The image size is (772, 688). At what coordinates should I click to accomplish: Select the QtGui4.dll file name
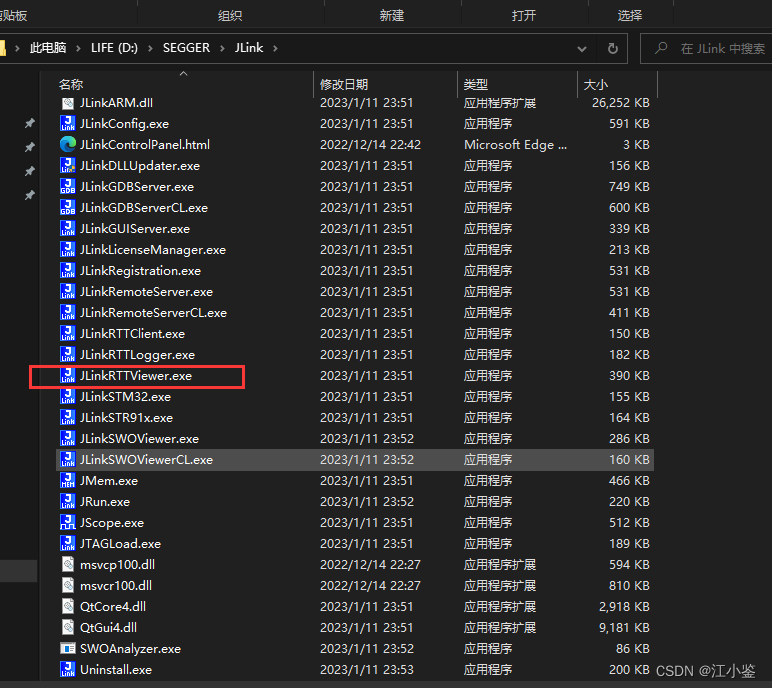coord(108,627)
